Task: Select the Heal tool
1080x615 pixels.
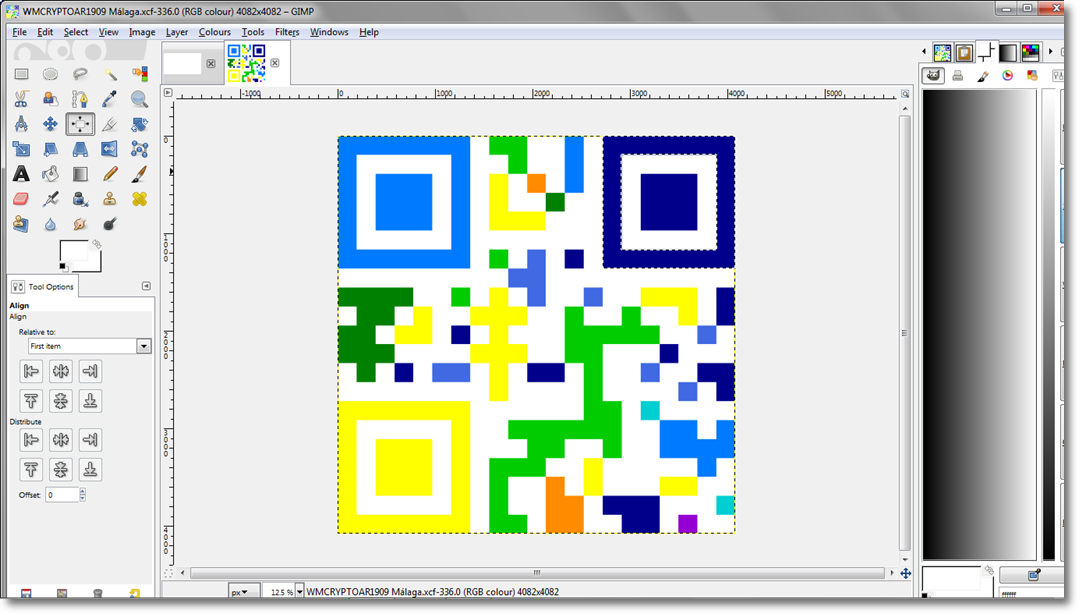Action: tap(139, 199)
